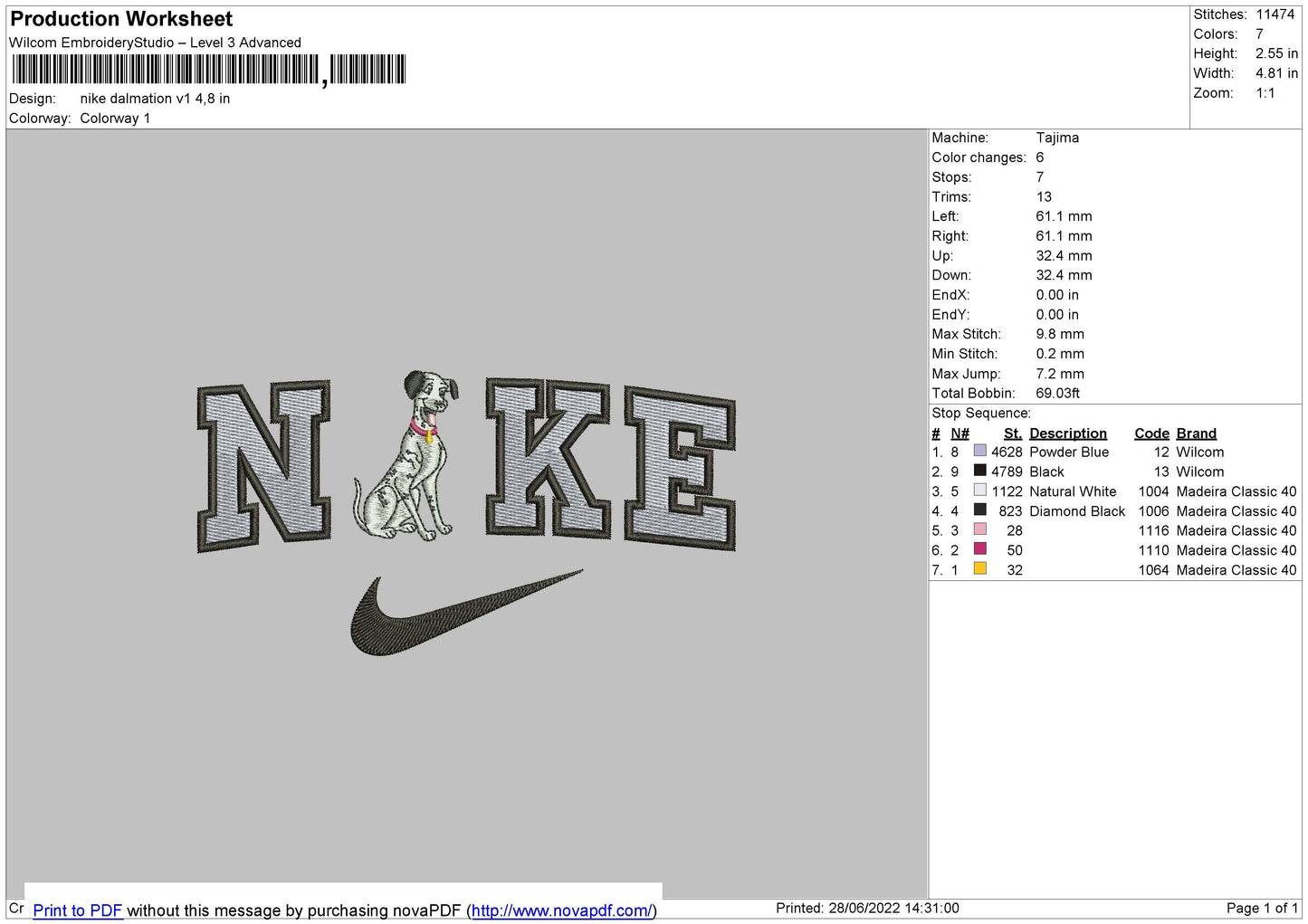Image resolution: width=1308 pixels, height=924 pixels.
Task: Click the Min Stitch value 0.2 mm
Action: (1060, 354)
